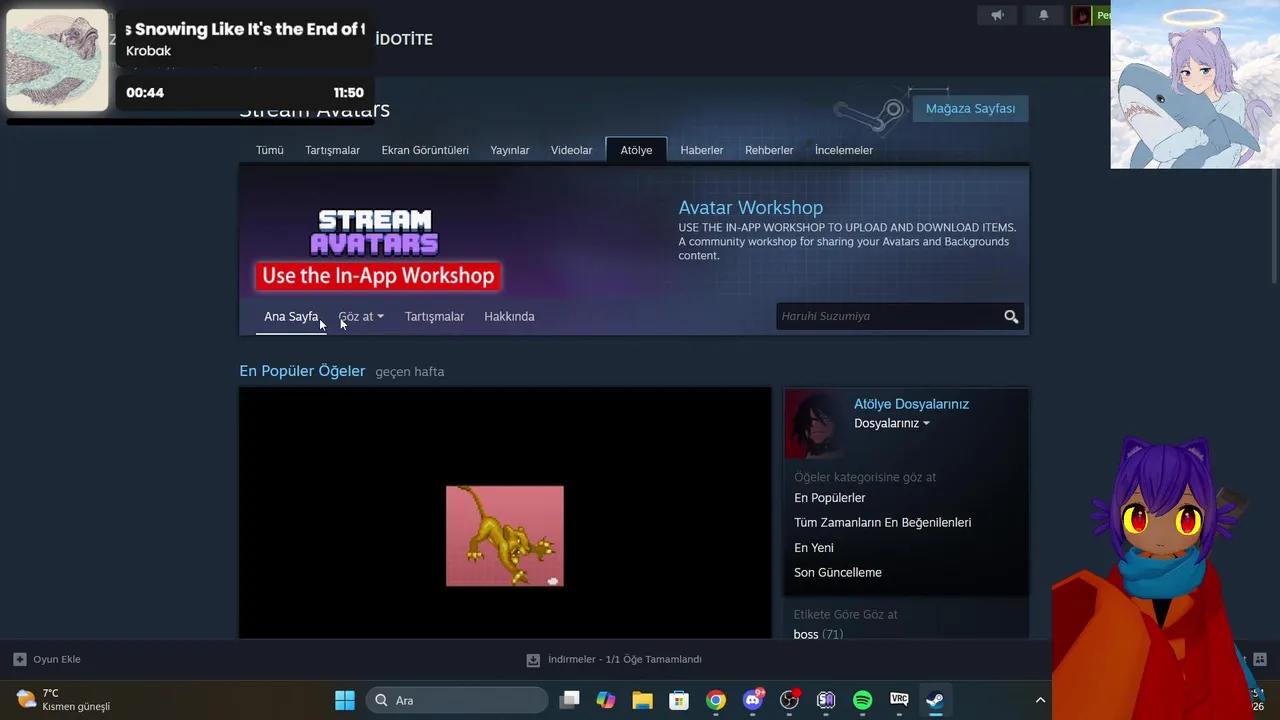Image resolution: width=1280 pixels, height=720 pixels.
Task: Click the Steam announcements megaphone icon
Action: [997, 15]
